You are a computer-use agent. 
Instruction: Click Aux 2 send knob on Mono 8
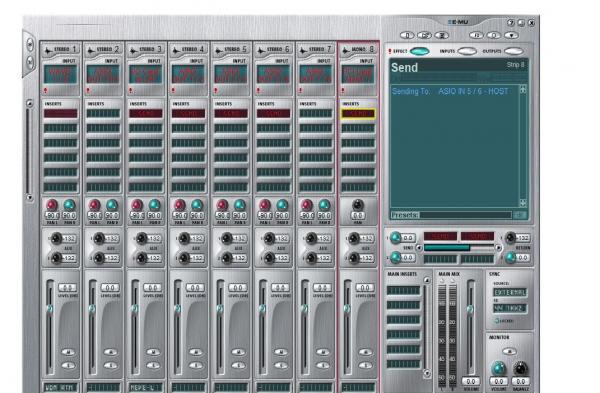(354, 258)
